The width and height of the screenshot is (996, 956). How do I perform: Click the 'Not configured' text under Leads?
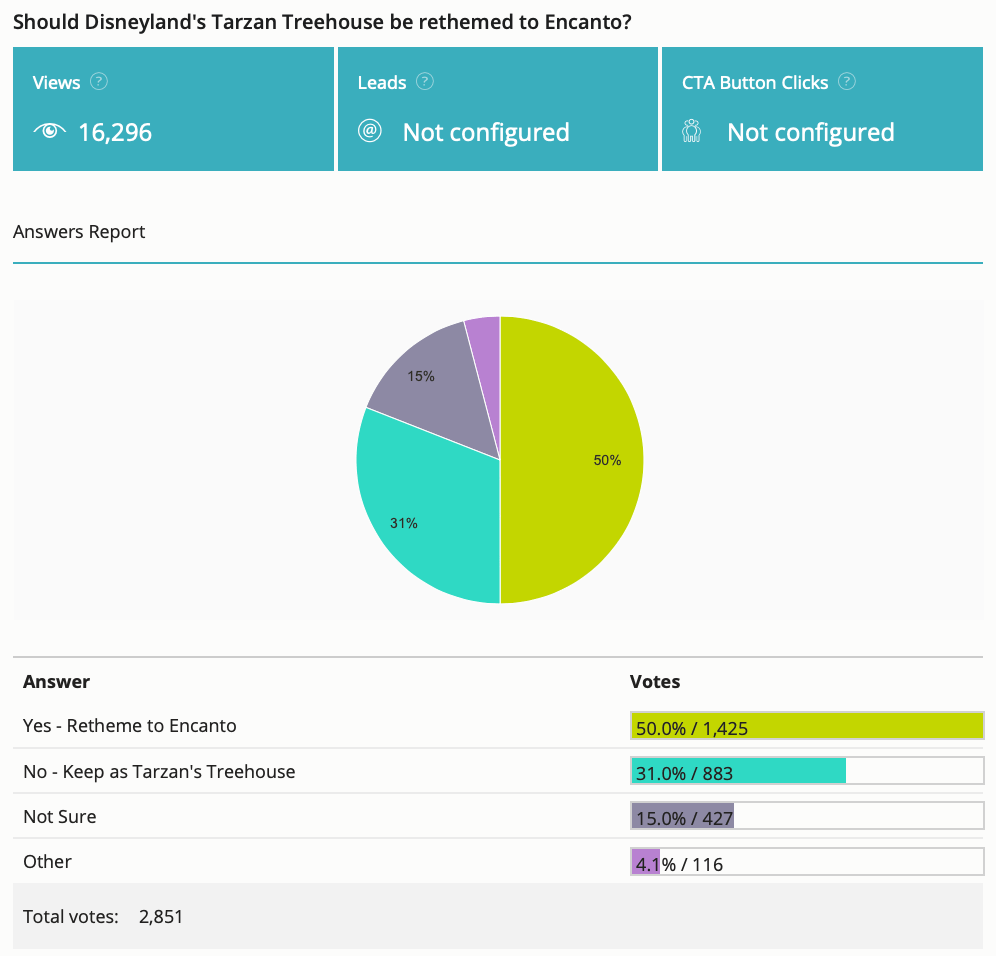point(486,132)
